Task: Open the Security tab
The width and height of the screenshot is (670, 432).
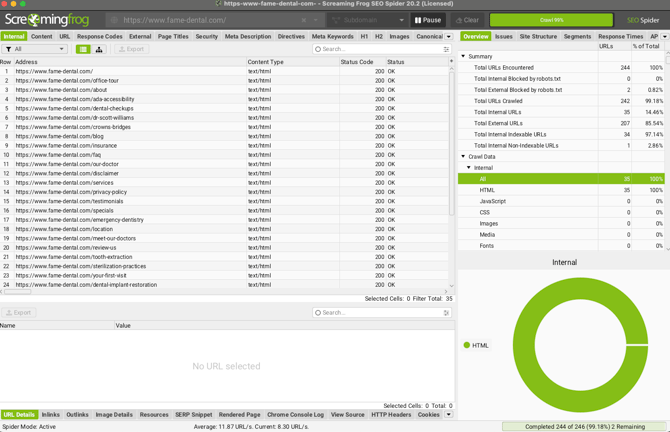Action: coord(206,36)
